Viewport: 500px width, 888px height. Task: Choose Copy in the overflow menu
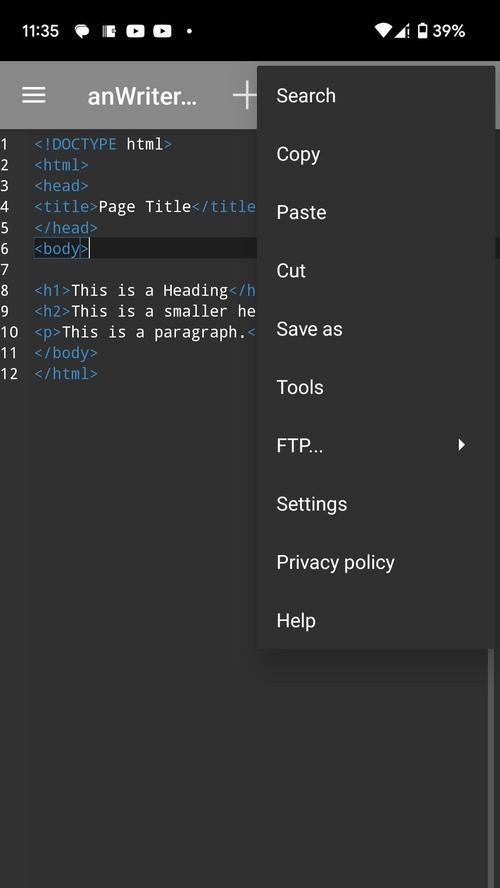[376, 154]
